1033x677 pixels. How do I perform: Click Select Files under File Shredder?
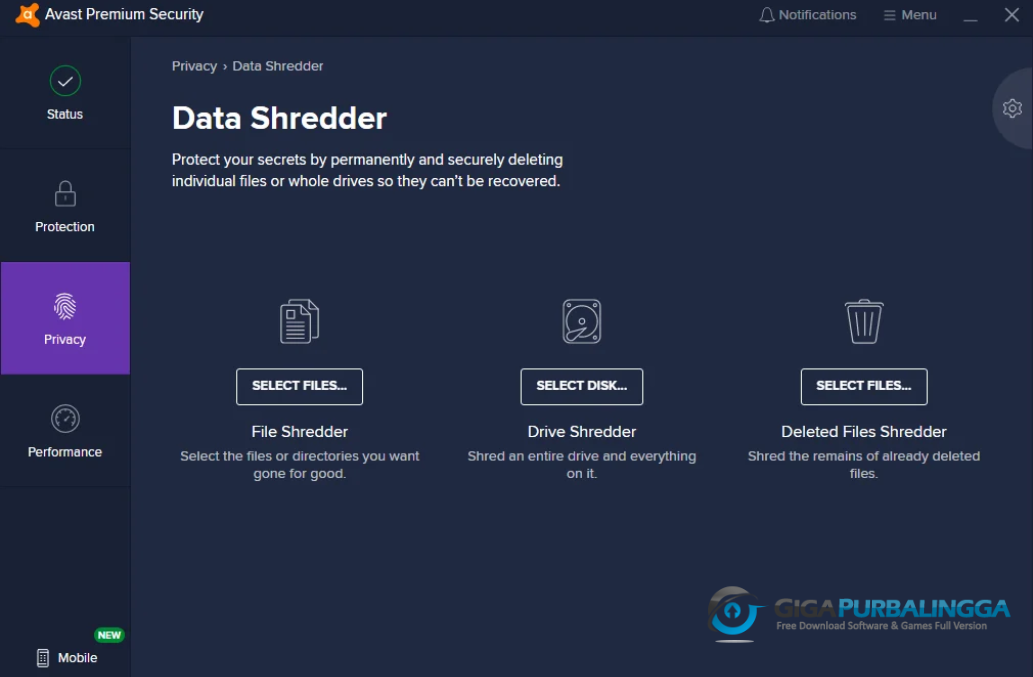(x=299, y=386)
